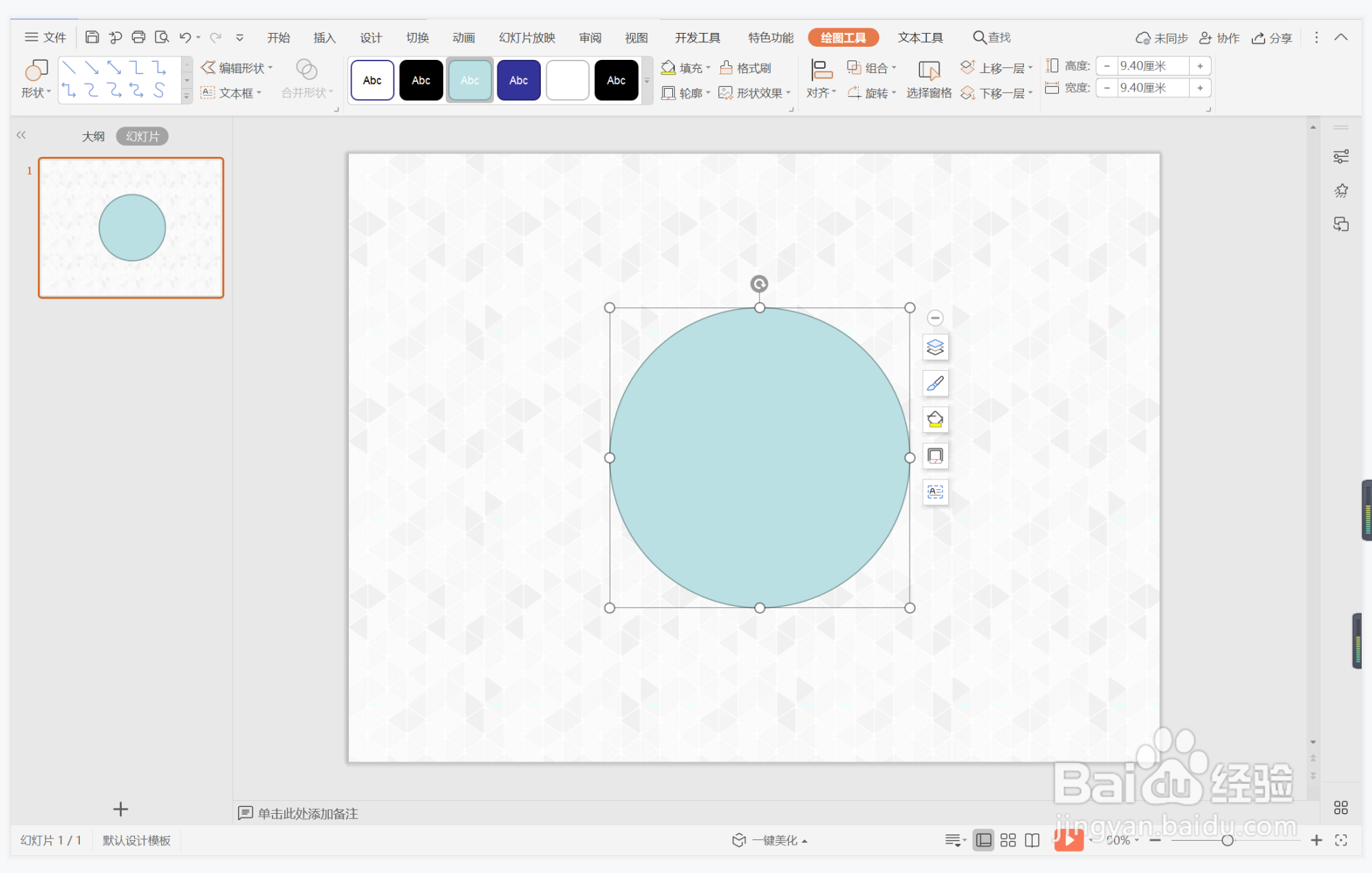
Task: Select the dark blue Abc shape style
Action: (x=518, y=80)
